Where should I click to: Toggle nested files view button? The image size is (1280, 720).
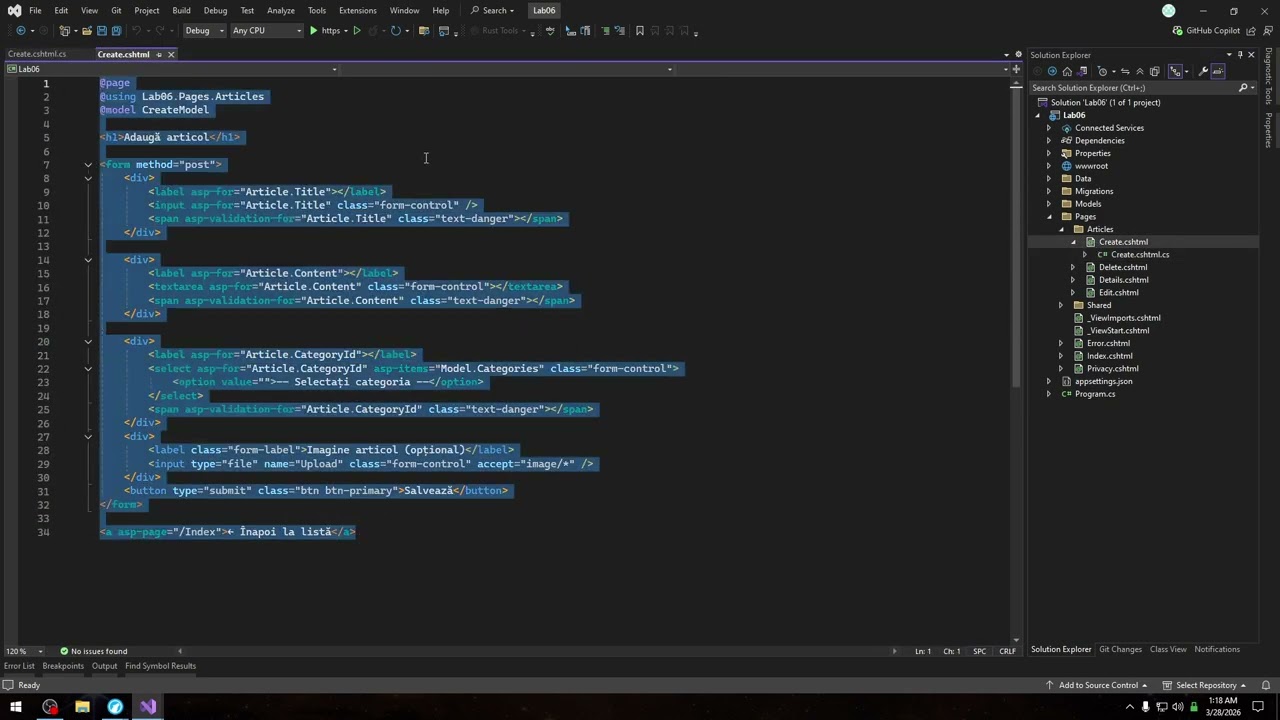coord(1177,71)
